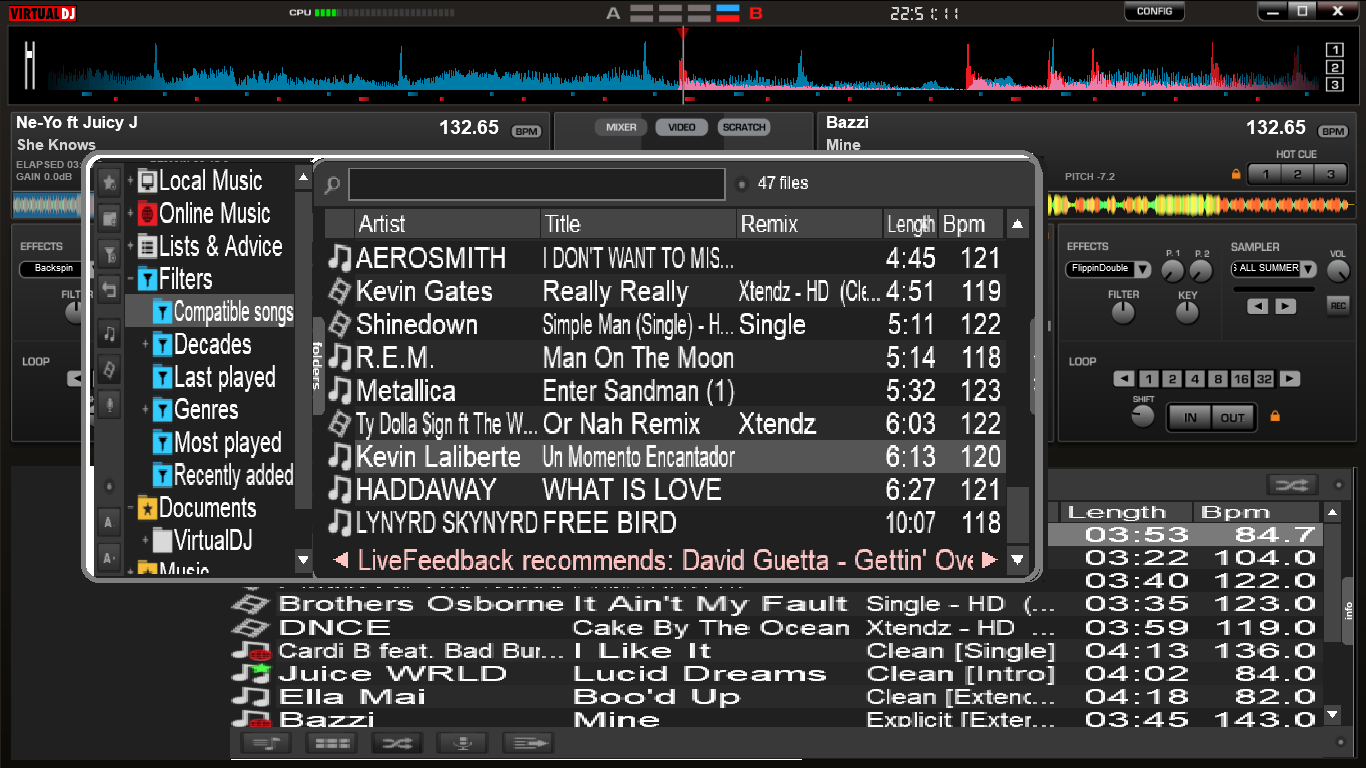Expand the VirtualDJ folder under Documents
This screenshot has height=768, width=1366.
click(x=145, y=541)
